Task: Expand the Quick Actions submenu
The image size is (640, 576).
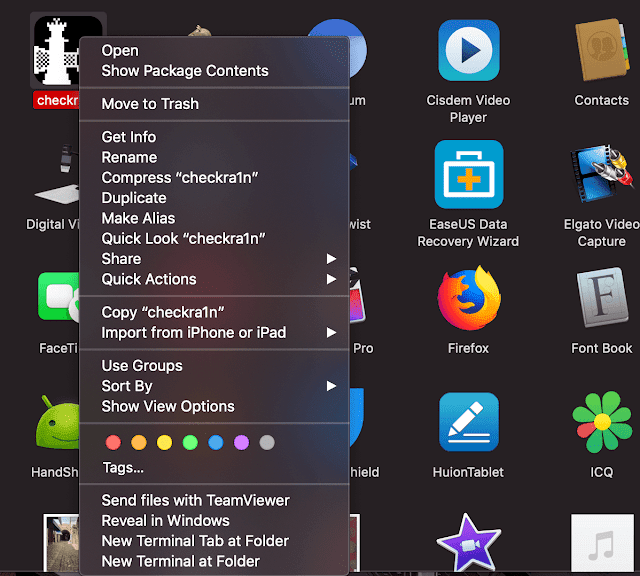Action: point(214,280)
